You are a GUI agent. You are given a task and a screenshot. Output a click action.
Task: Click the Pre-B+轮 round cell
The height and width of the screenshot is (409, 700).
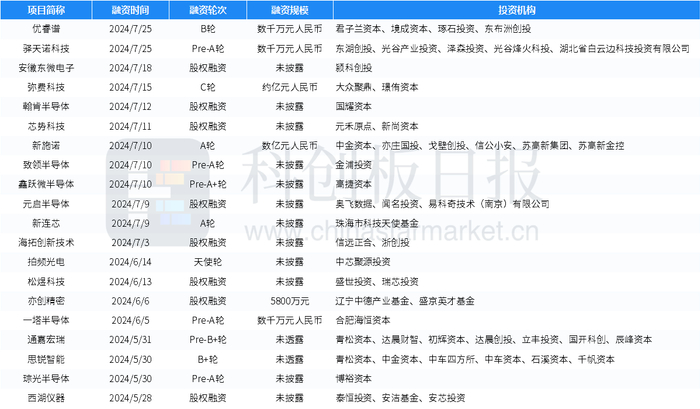point(208,339)
